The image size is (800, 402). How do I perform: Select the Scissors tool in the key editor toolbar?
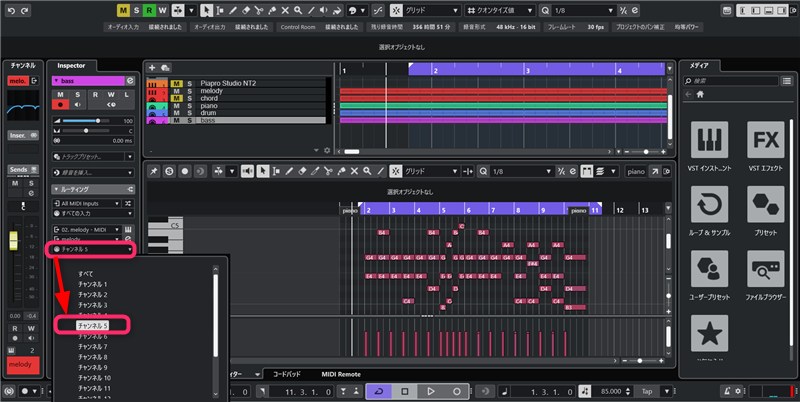[x=329, y=171]
